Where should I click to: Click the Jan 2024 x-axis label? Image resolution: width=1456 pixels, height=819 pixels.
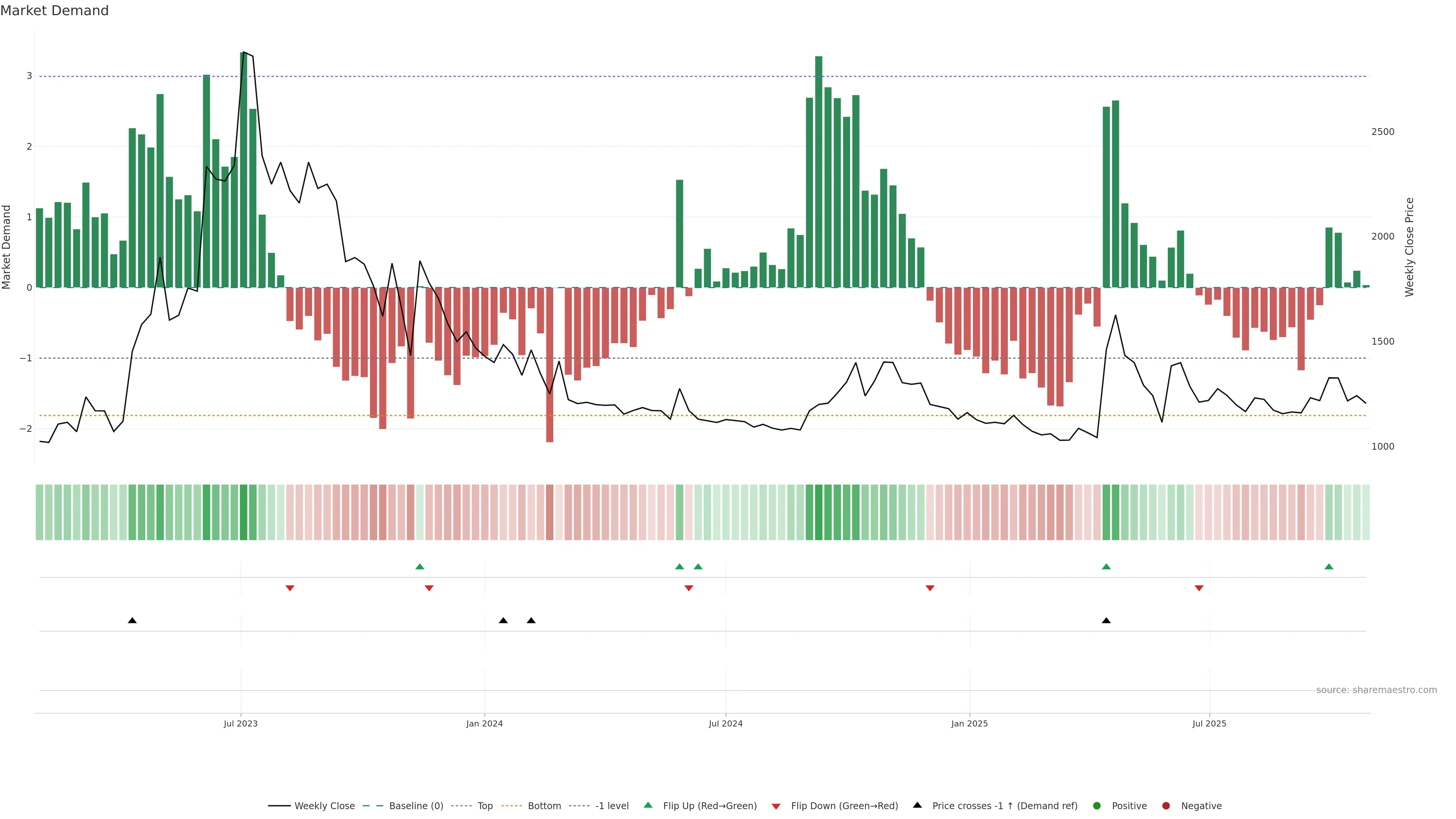tap(485, 724)
